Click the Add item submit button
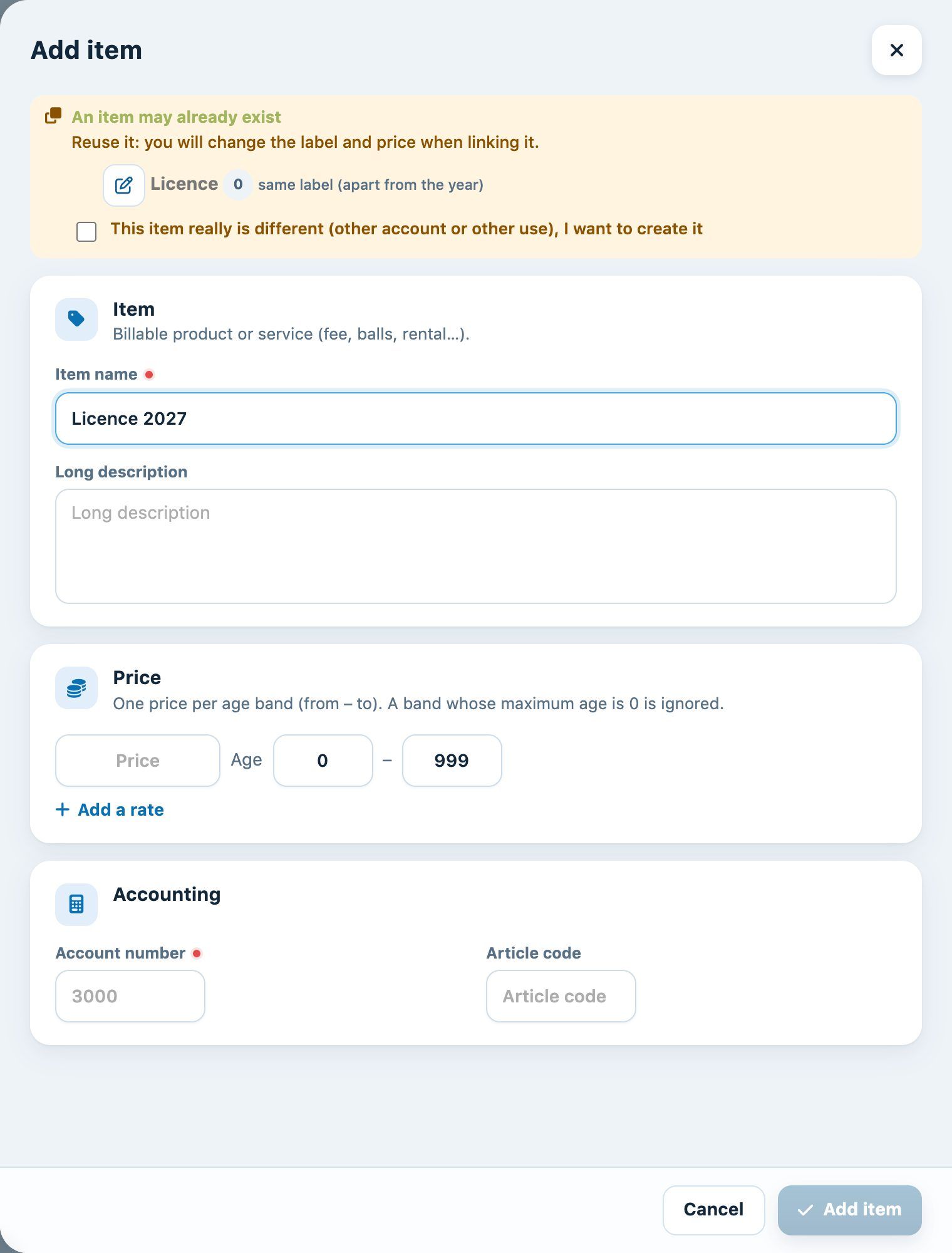 click(x=849, y=1210)
